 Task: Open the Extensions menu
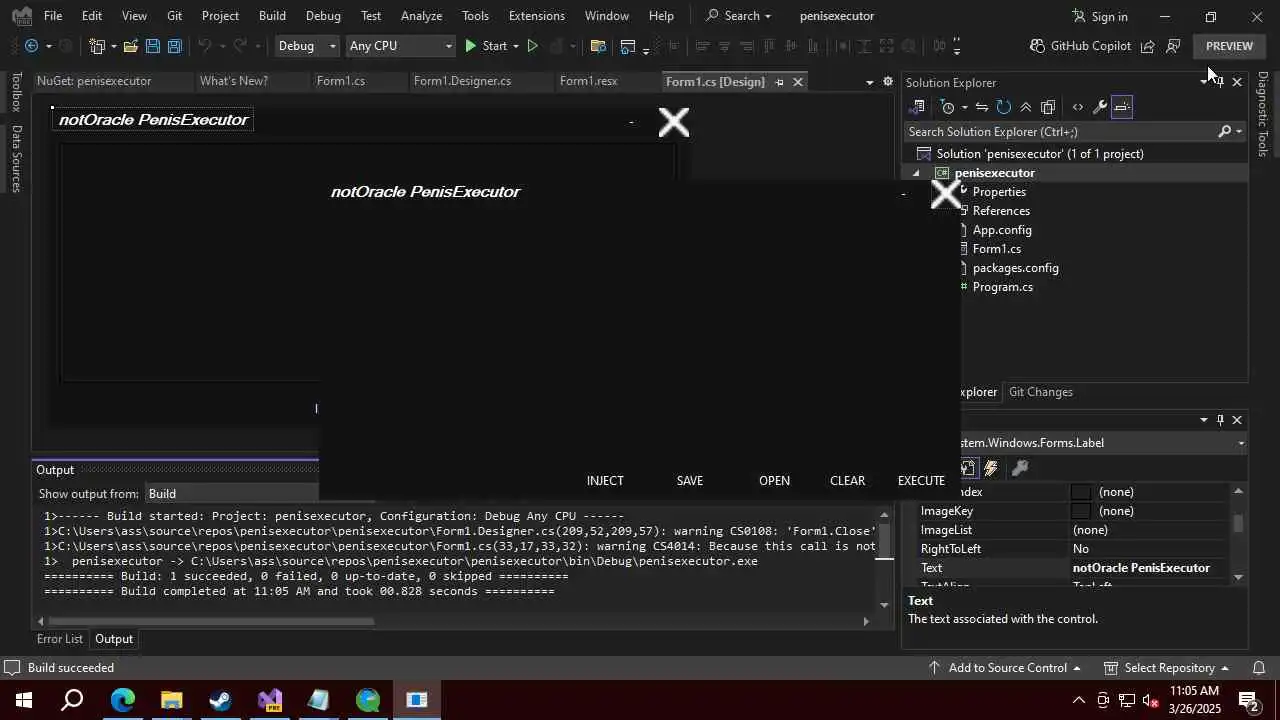pos(536,16)
